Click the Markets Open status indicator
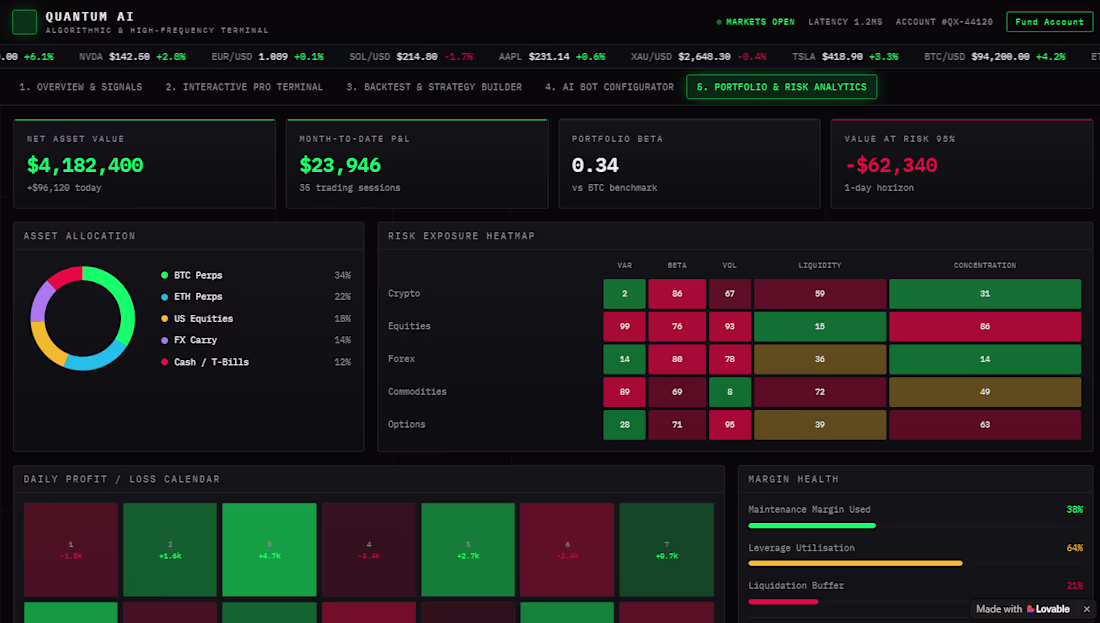1100x623 pixels. 756,22
